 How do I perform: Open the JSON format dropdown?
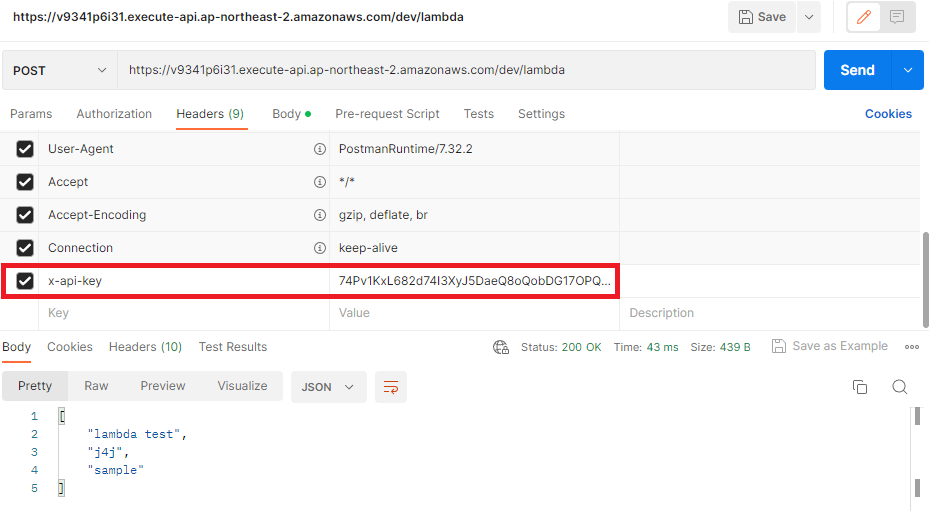click(x=328, y=387)
